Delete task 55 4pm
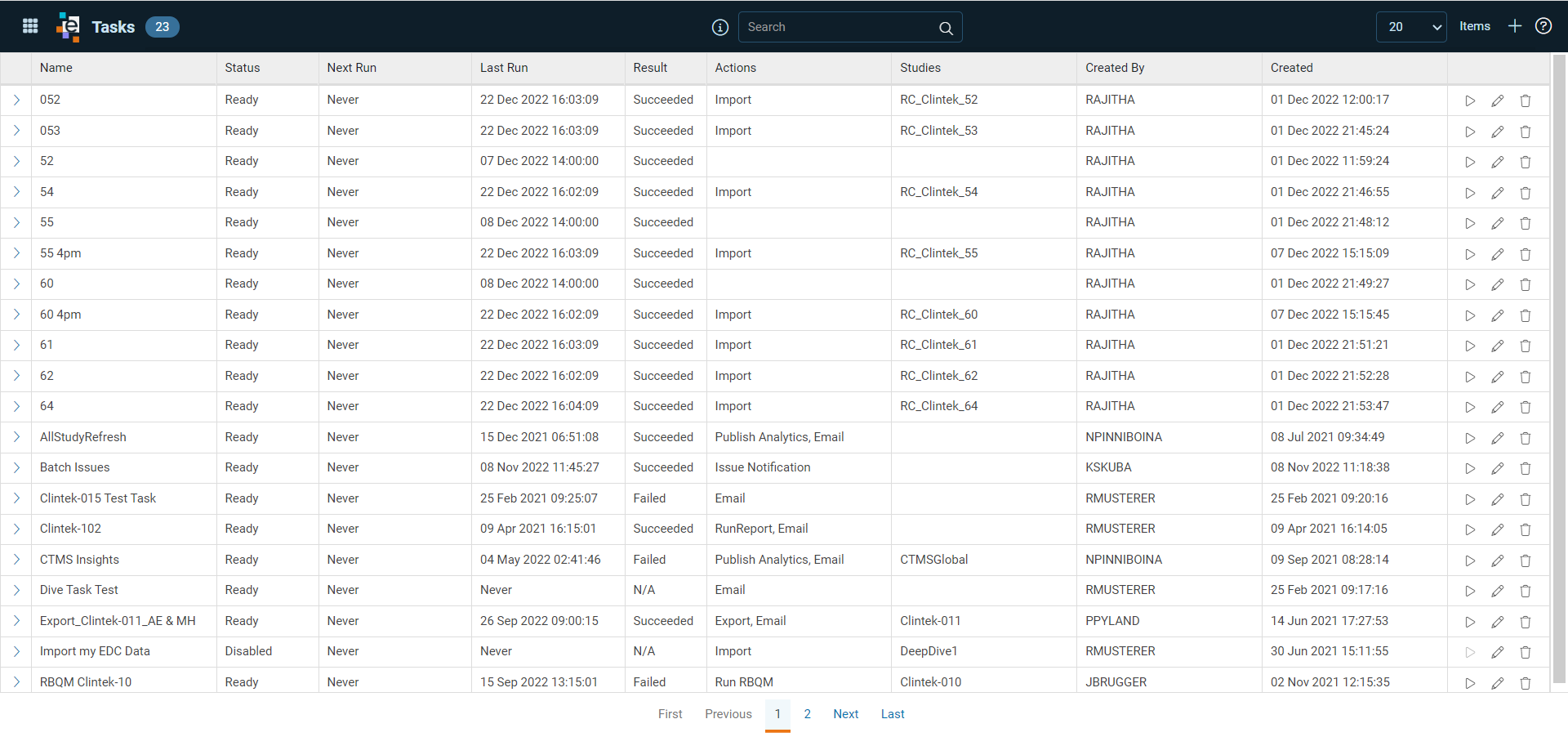 coord(1526,254)
